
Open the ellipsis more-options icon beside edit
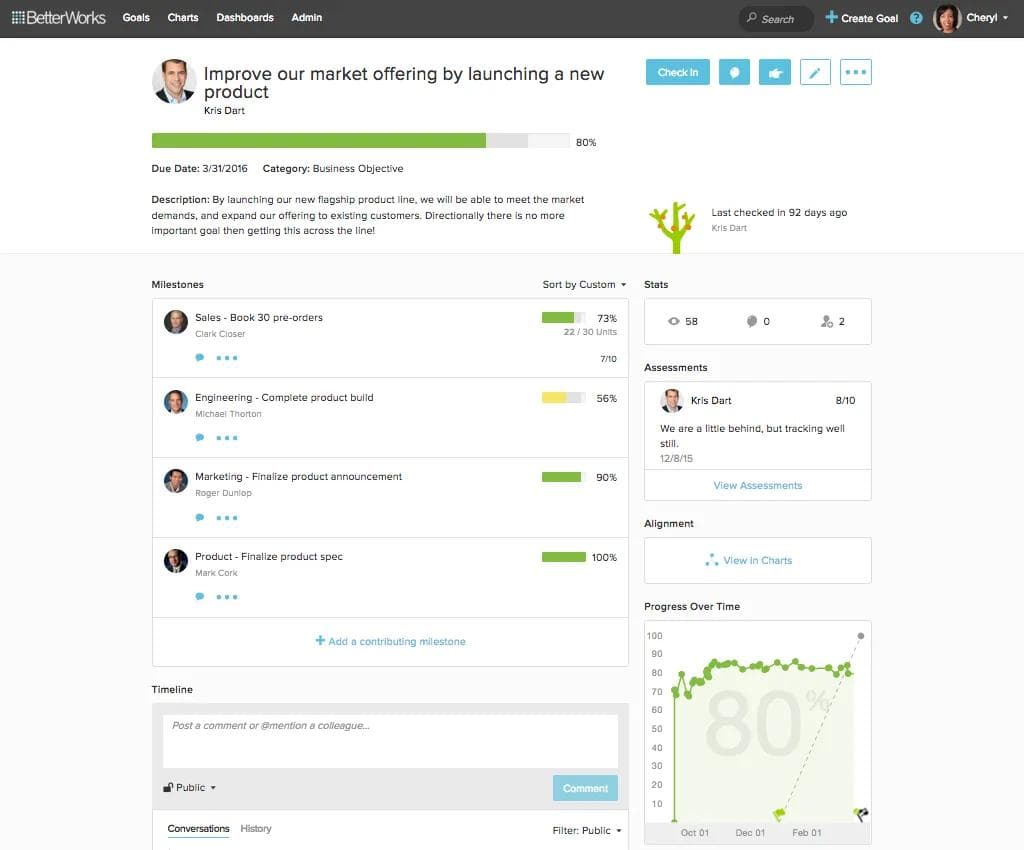(x=856, y=71)
